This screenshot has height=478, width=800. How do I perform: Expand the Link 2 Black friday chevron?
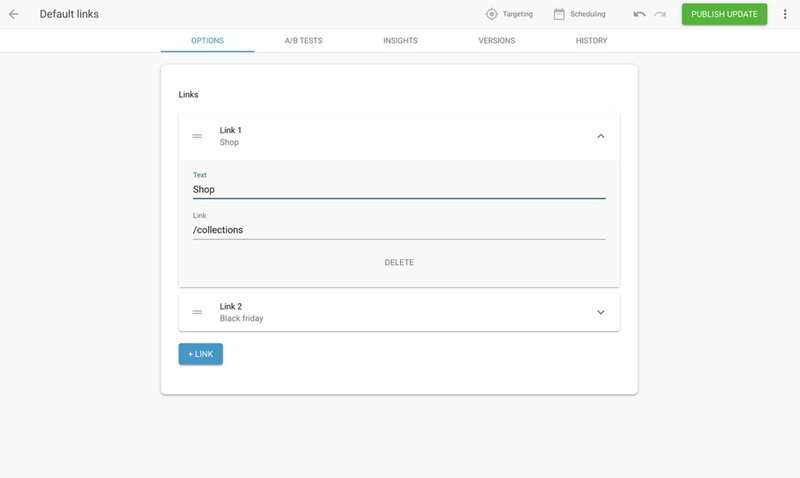(601, 312)
